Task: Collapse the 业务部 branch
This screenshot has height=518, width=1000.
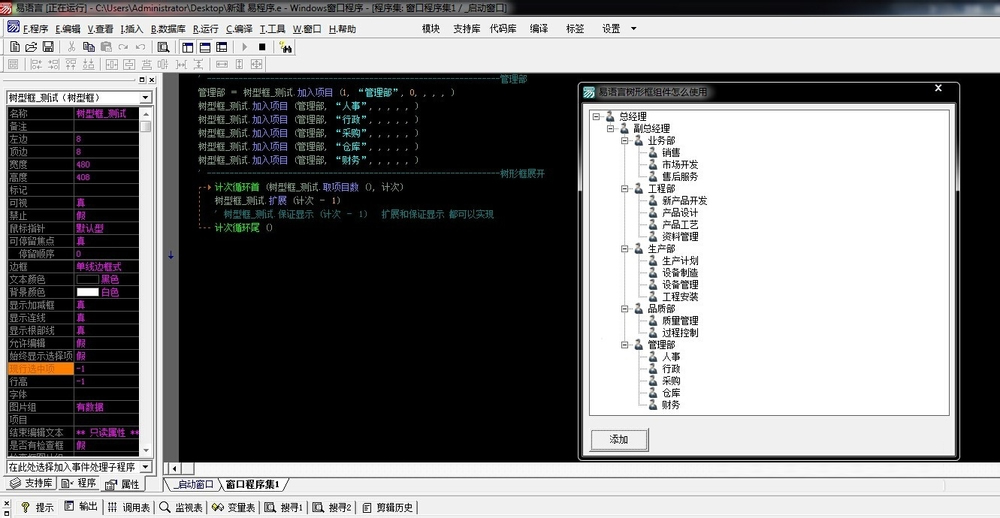Action: point(624,140)
